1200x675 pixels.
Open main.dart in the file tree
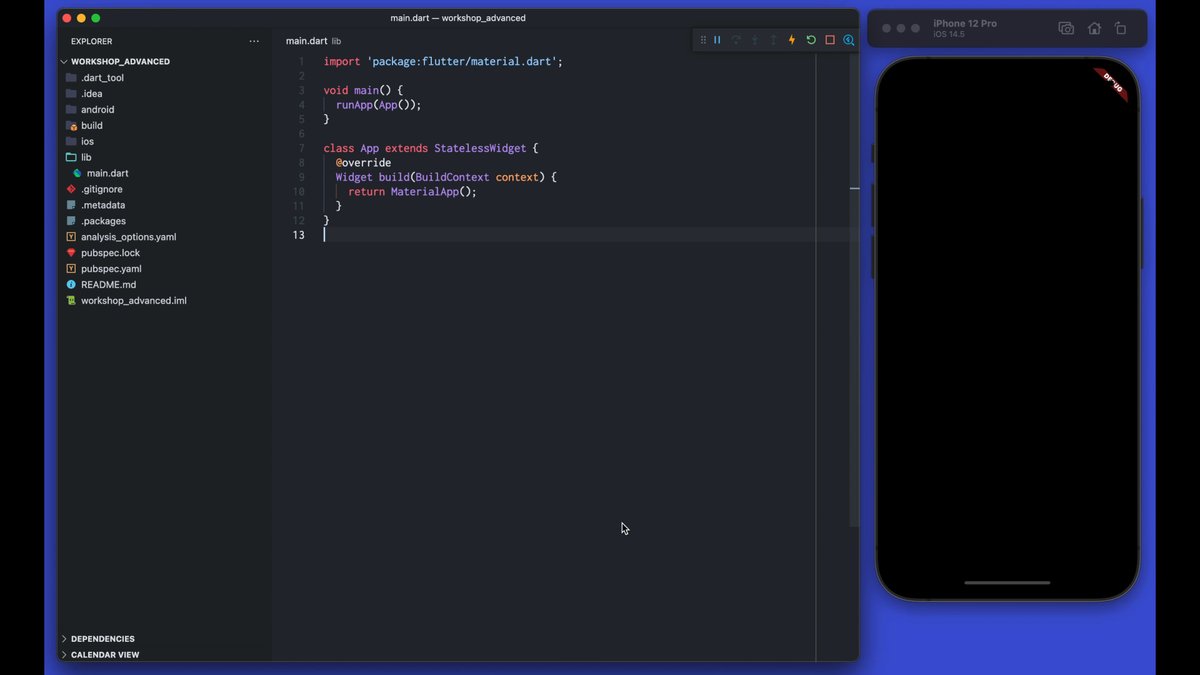(x=107, y=173)
